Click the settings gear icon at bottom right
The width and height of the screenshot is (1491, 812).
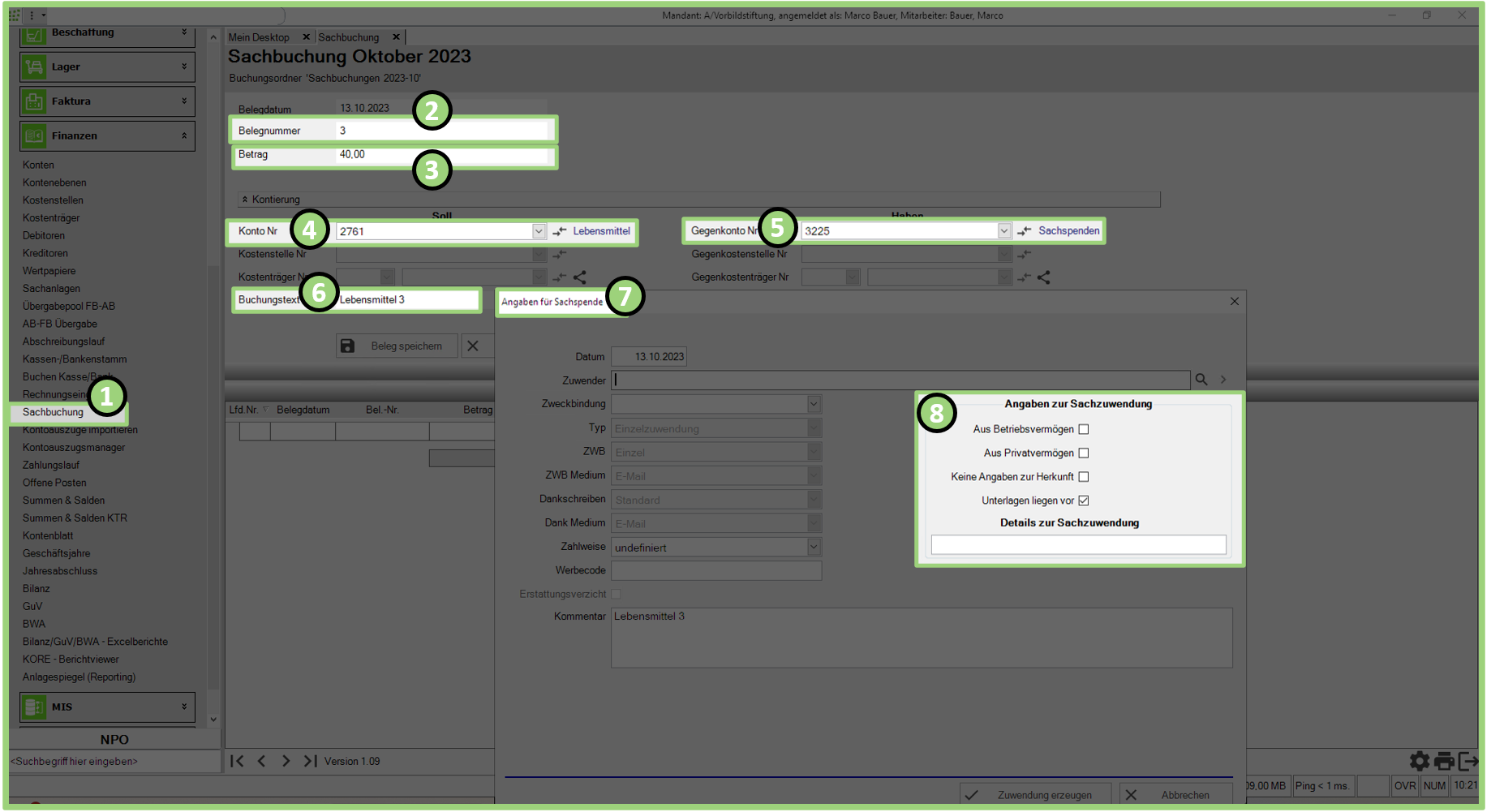point(1419,761)
